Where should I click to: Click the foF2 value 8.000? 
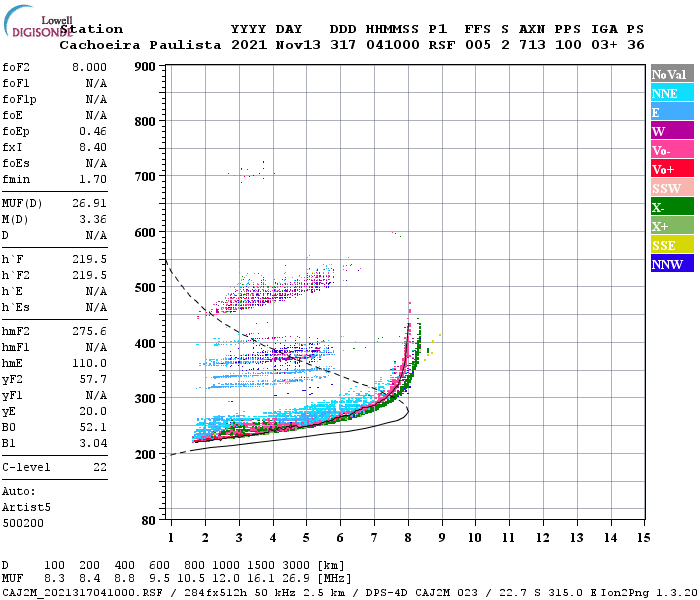(x=89, y=67)
